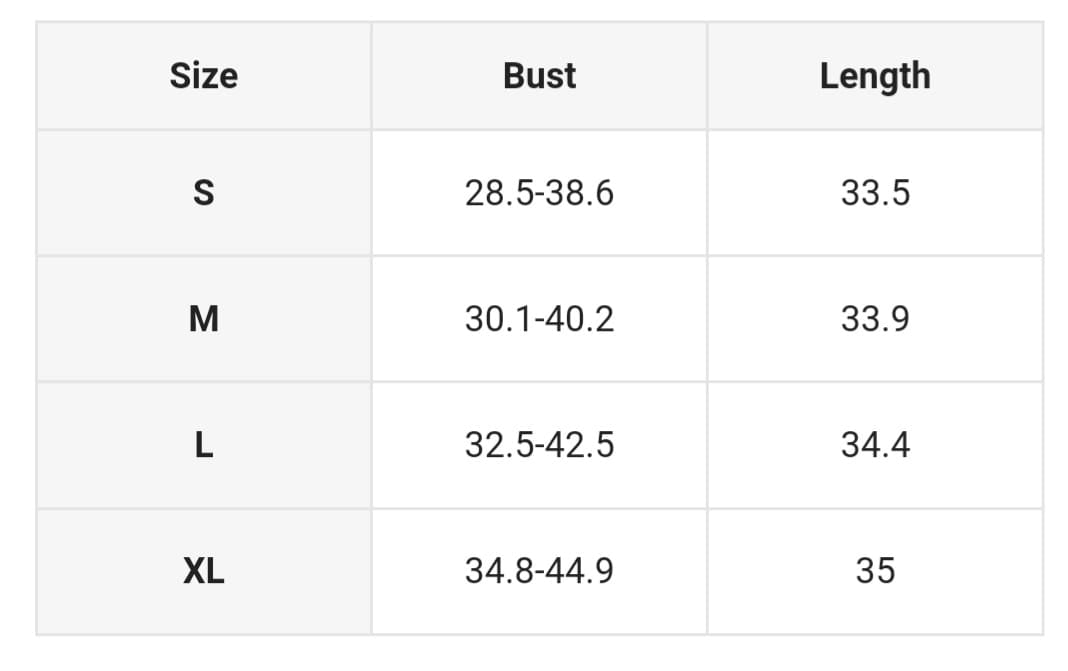Click the 30.1-40.2 bust cell
The image size is (1068, 671).
pos(539,319)
